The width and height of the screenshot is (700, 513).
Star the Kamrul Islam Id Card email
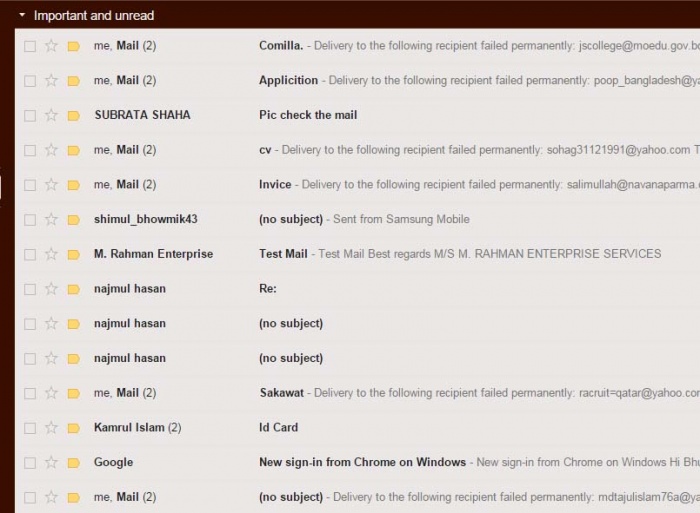[x=51, y=428]
